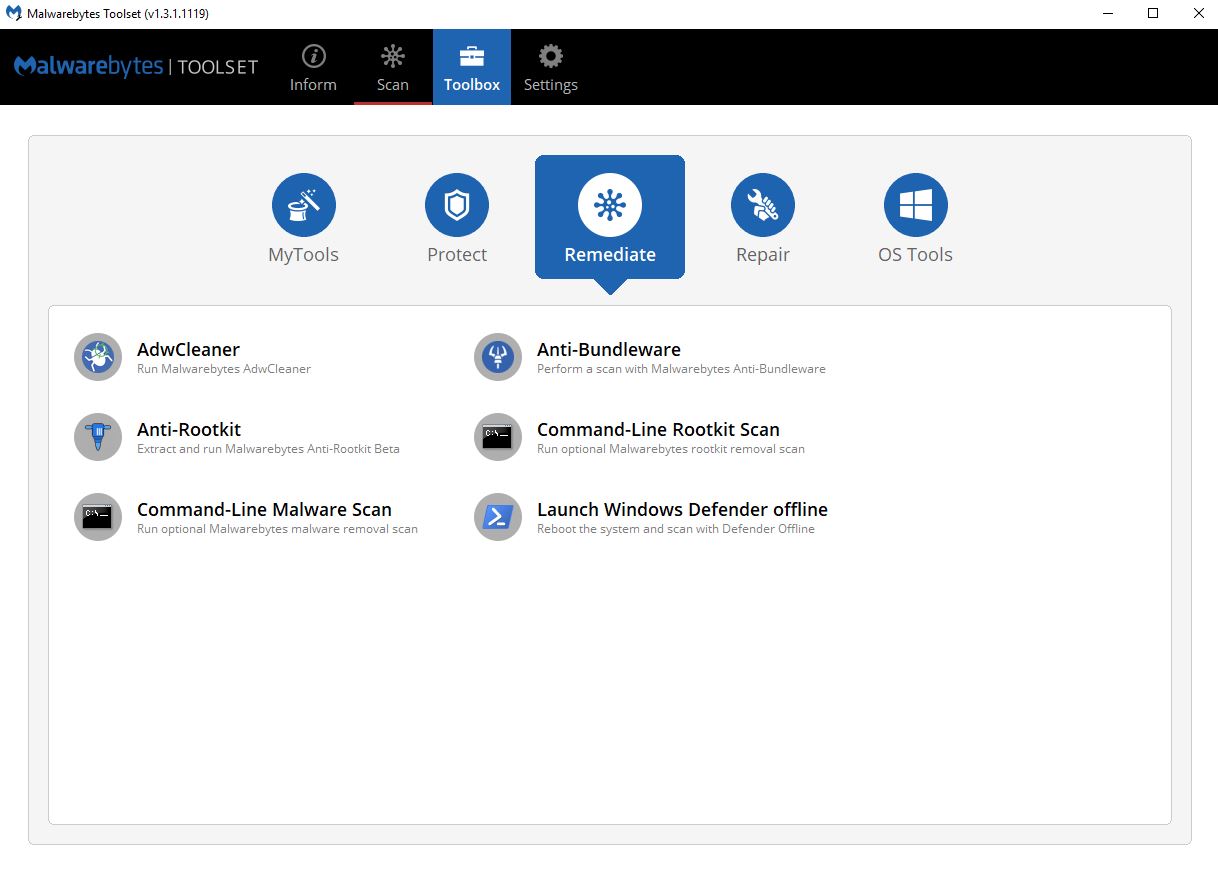The image size is (1218, 874).
Task: Select the Protect category label
Action: (x=457, y=255)
